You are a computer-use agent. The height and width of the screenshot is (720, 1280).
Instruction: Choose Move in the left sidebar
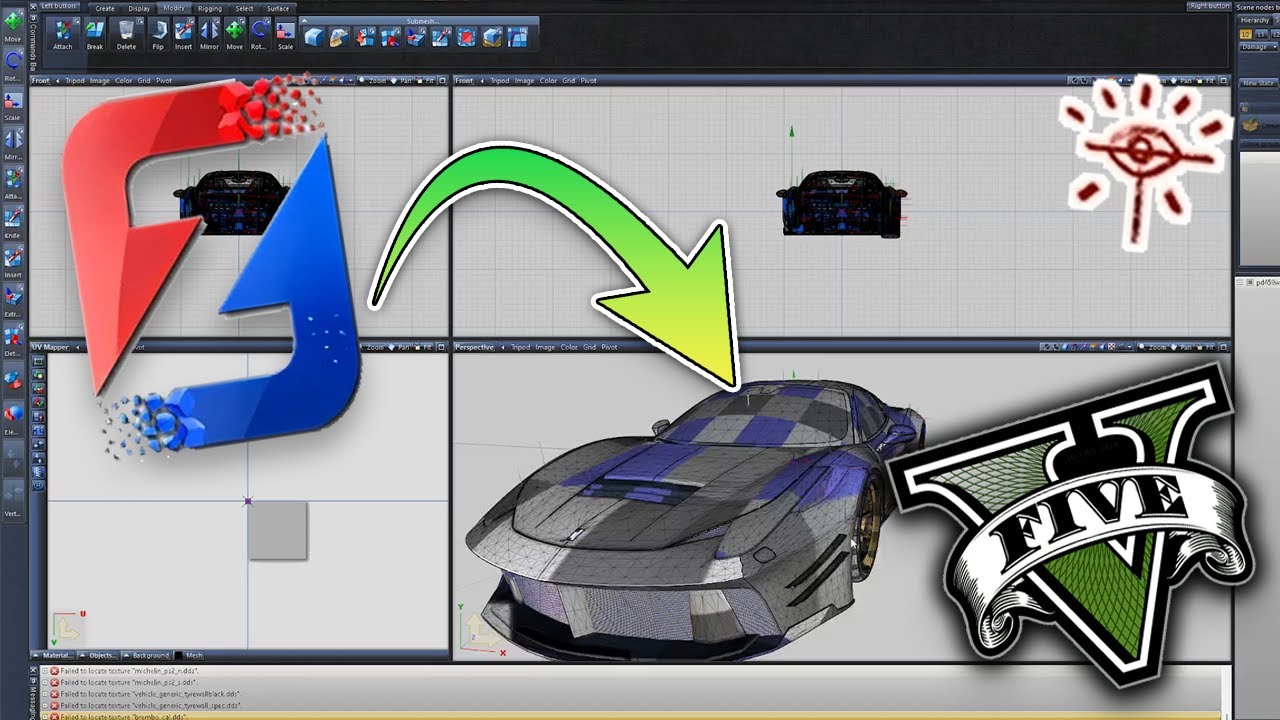13,27
